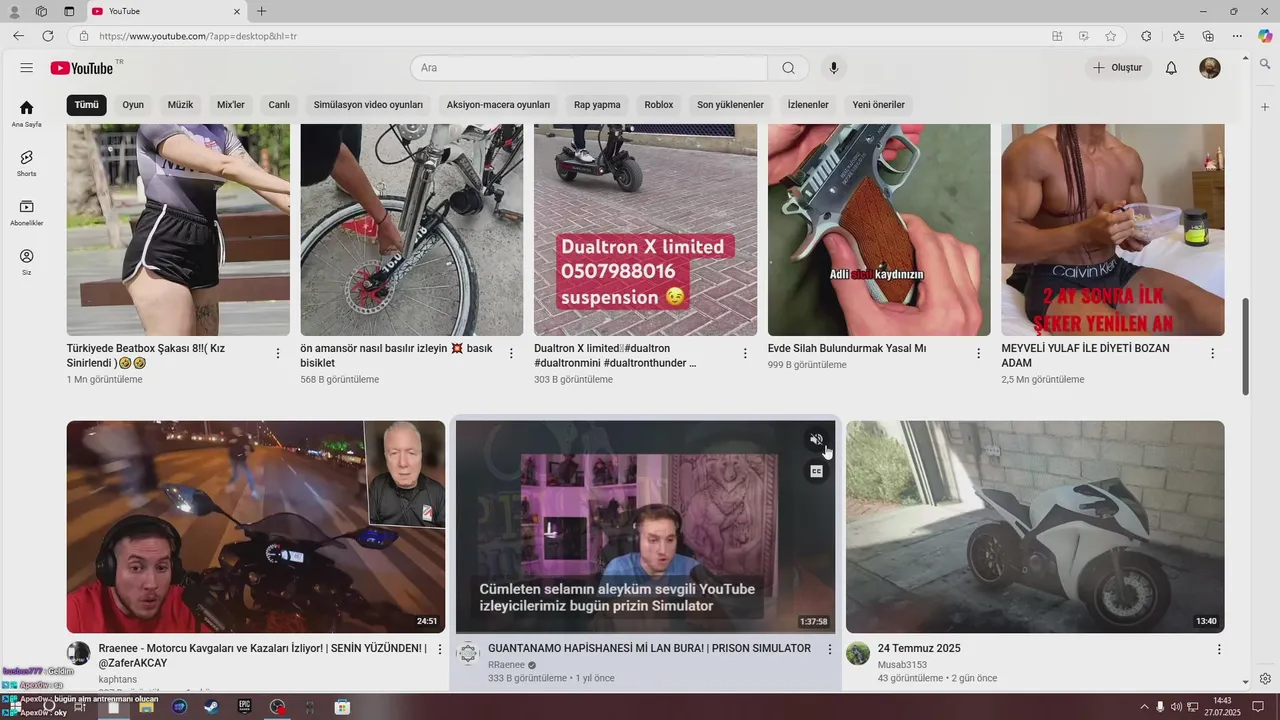Open the Siz sidebar item
Image resolution: width=1280 pixels, height=720 pixels.
pos(27,262)
